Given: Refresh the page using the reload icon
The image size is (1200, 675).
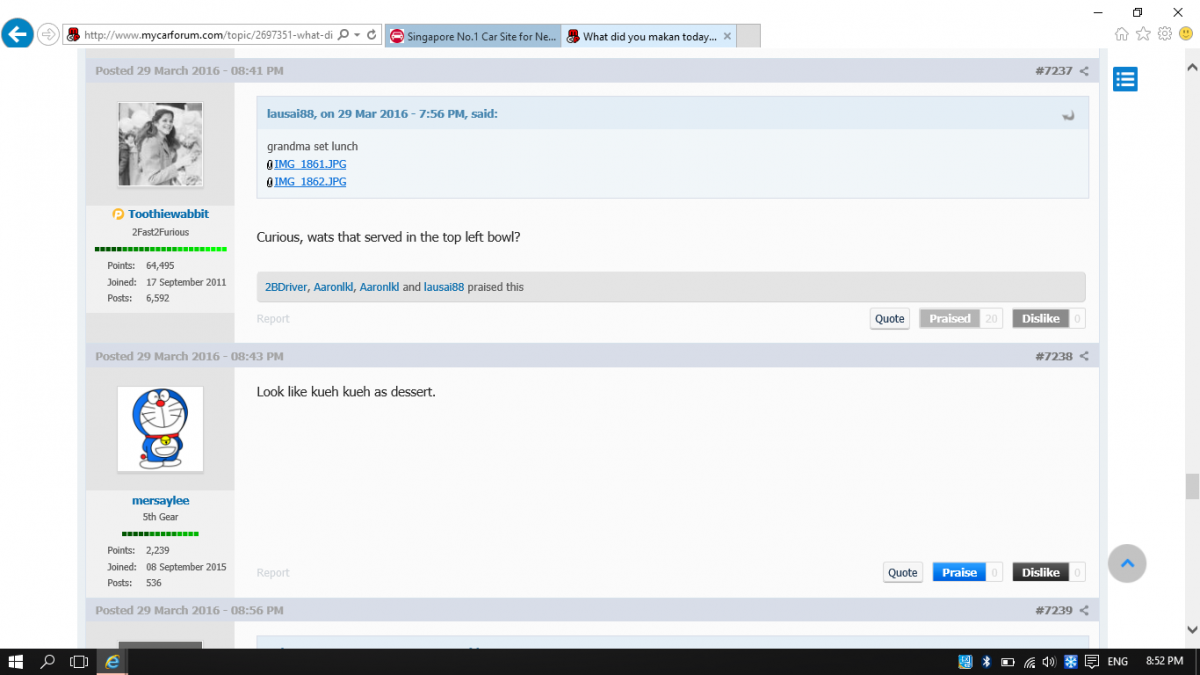Looking at the screenshot, I should pyautogui.click(x=372, y=35).
